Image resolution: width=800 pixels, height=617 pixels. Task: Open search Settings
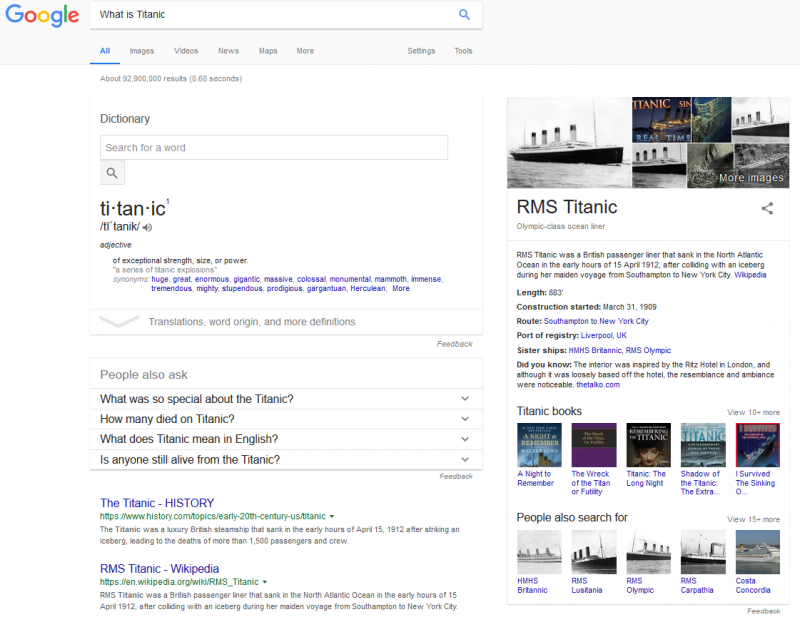pyautogui.click(x=421, y=51)
